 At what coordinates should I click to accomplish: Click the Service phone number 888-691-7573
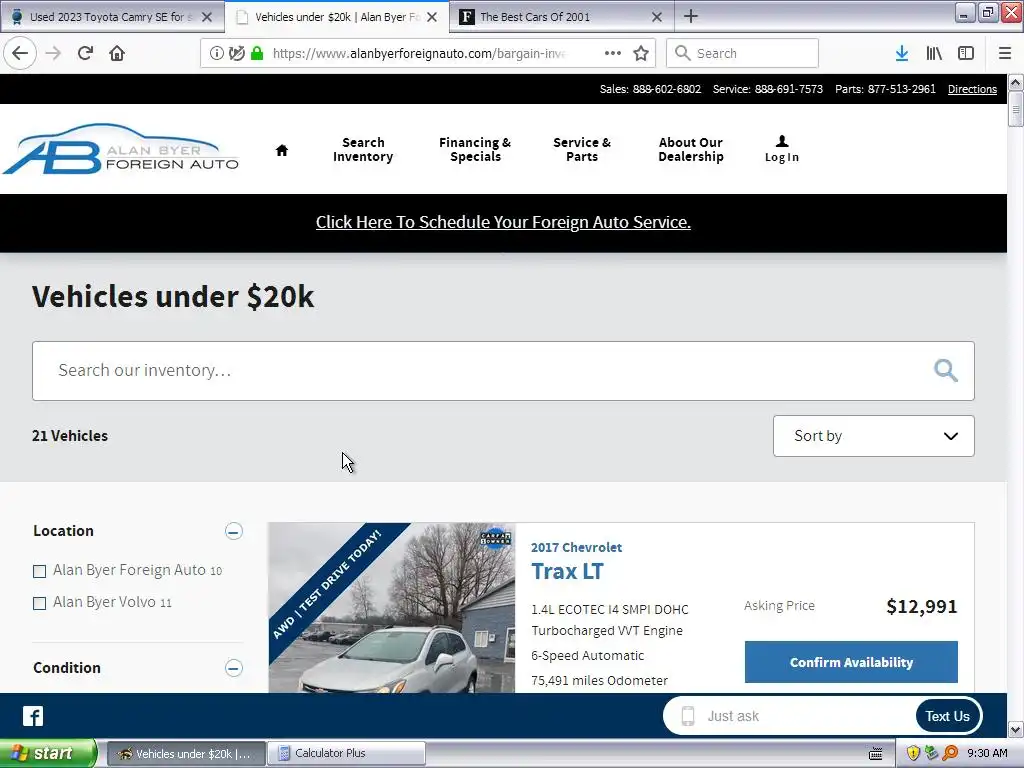788,89
